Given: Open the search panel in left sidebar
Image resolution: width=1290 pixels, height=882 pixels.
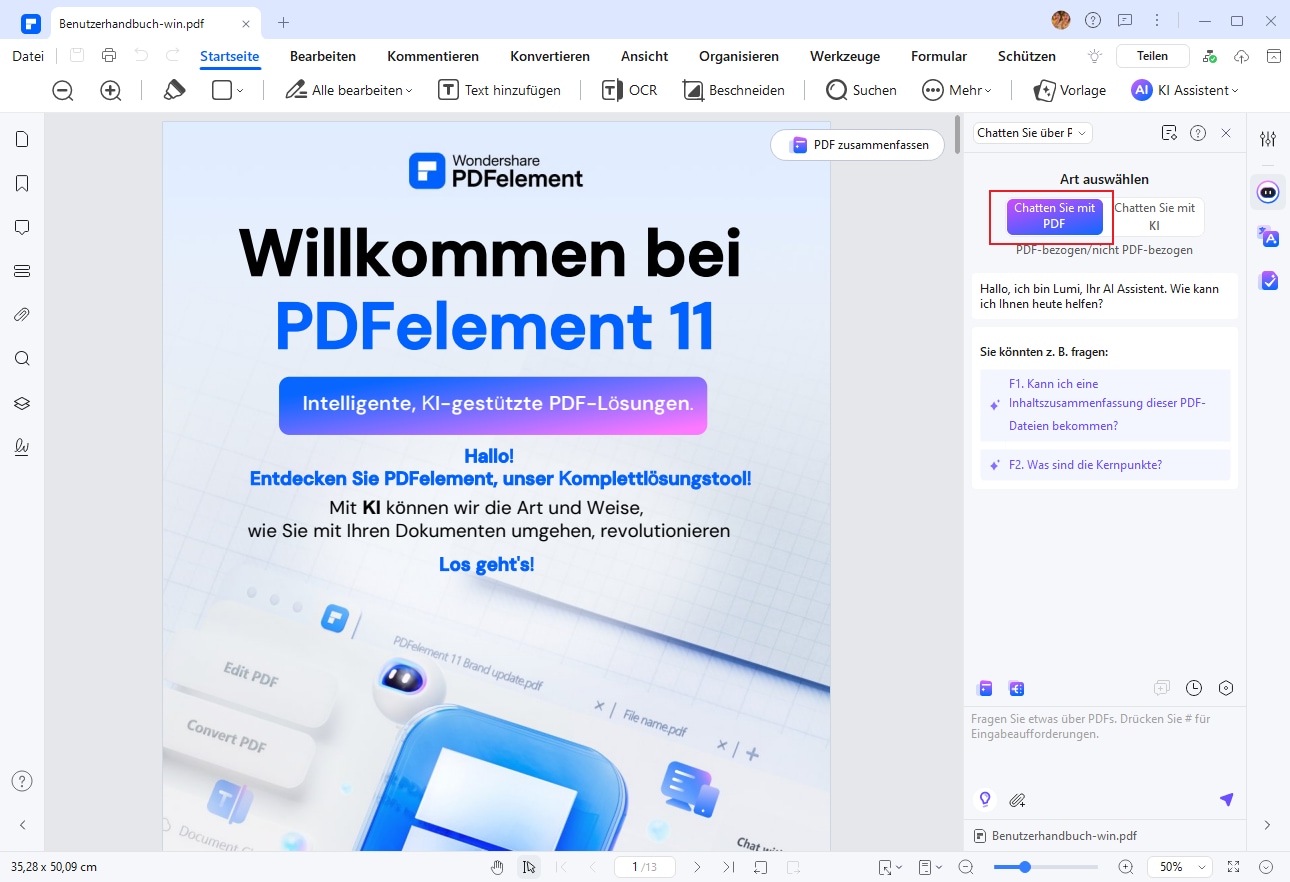Looking at the screenshot, I should [x=22, y=359].
